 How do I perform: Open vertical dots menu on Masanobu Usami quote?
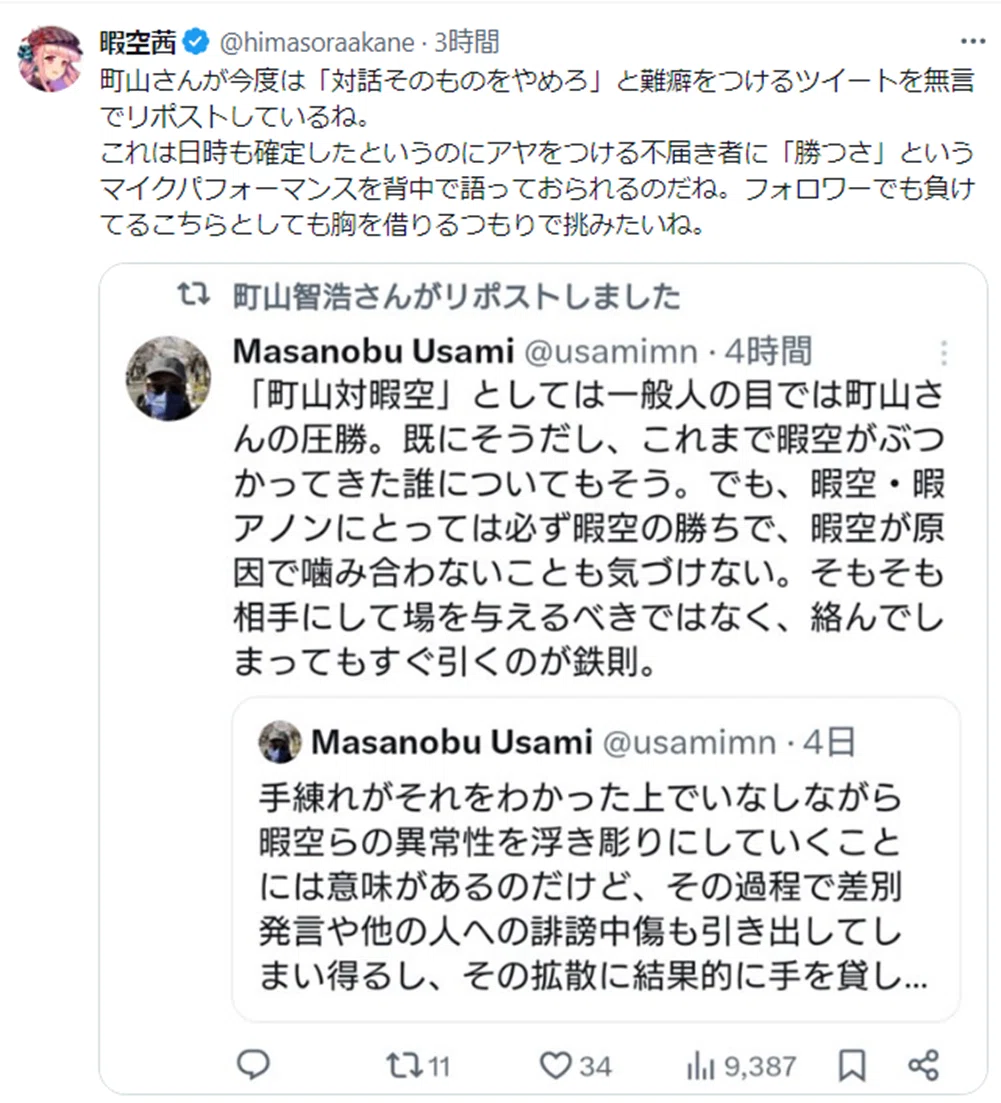pos(943,352)
